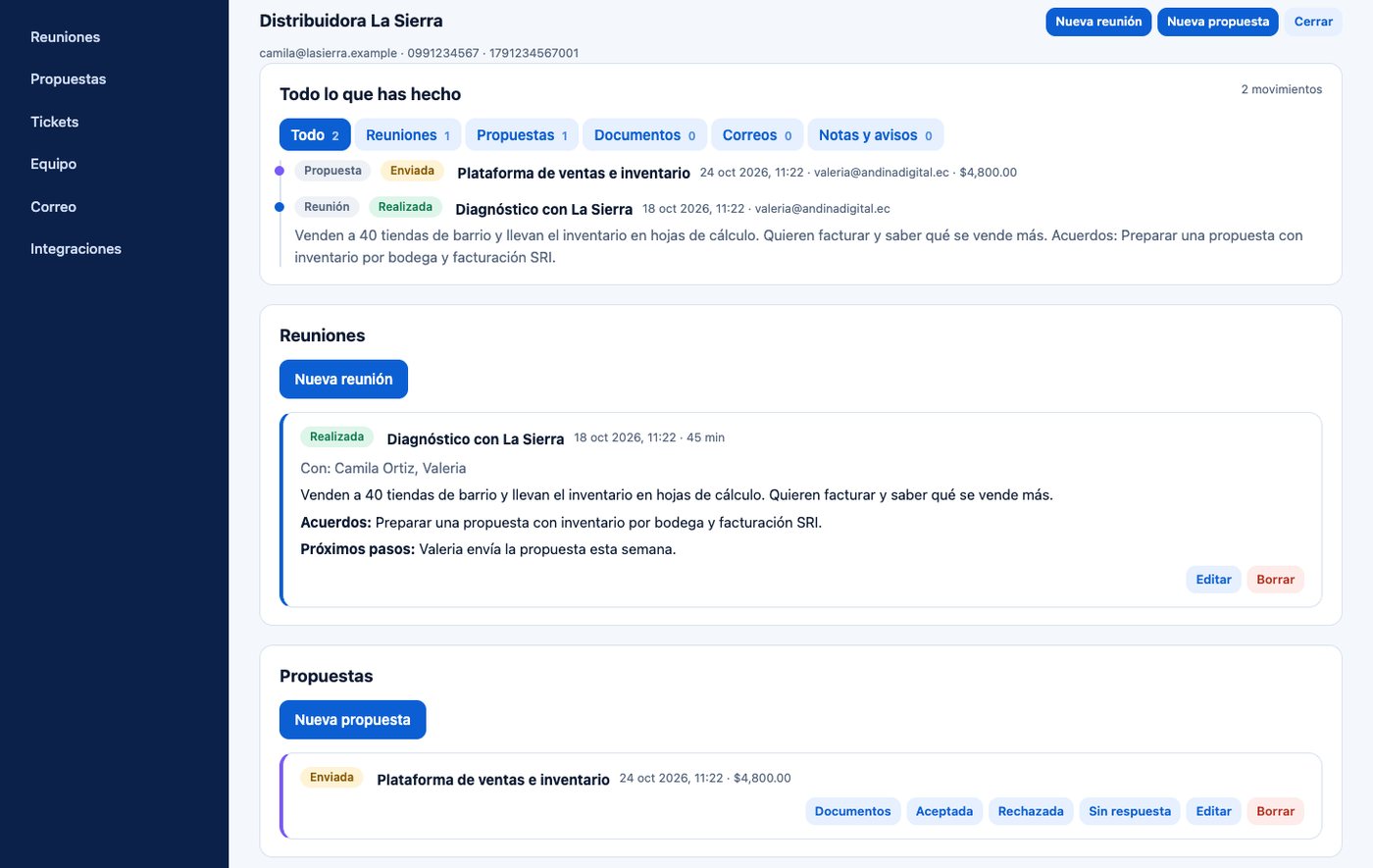
Task: Switch to the Notas y avisos tab
Action: 876,135
